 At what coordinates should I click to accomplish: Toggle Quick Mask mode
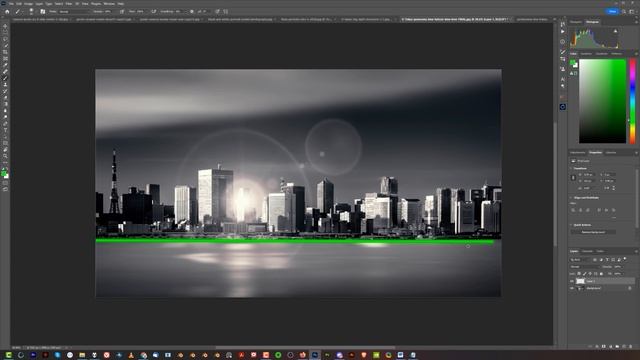pyautogui.click(x=5, y=183)
